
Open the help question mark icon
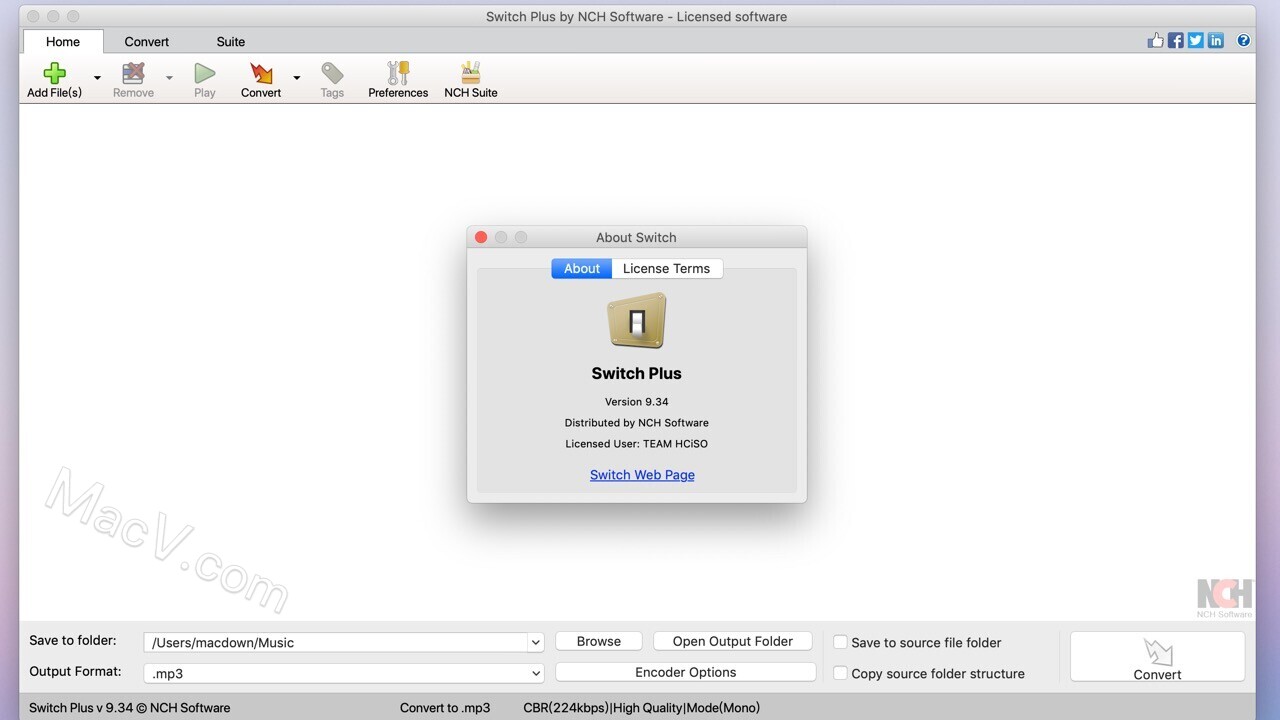click(1244, 41)
